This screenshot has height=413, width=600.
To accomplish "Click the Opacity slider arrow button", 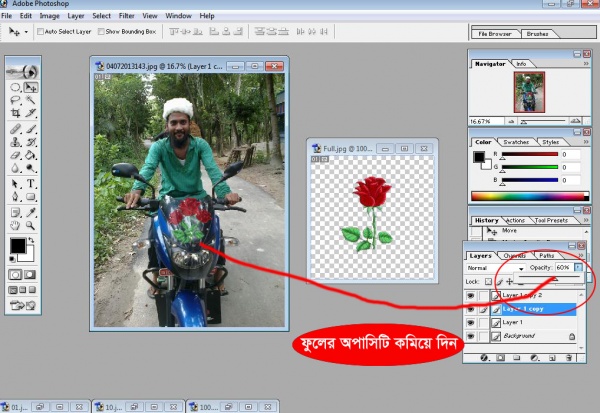I will (x=579, y=267).
